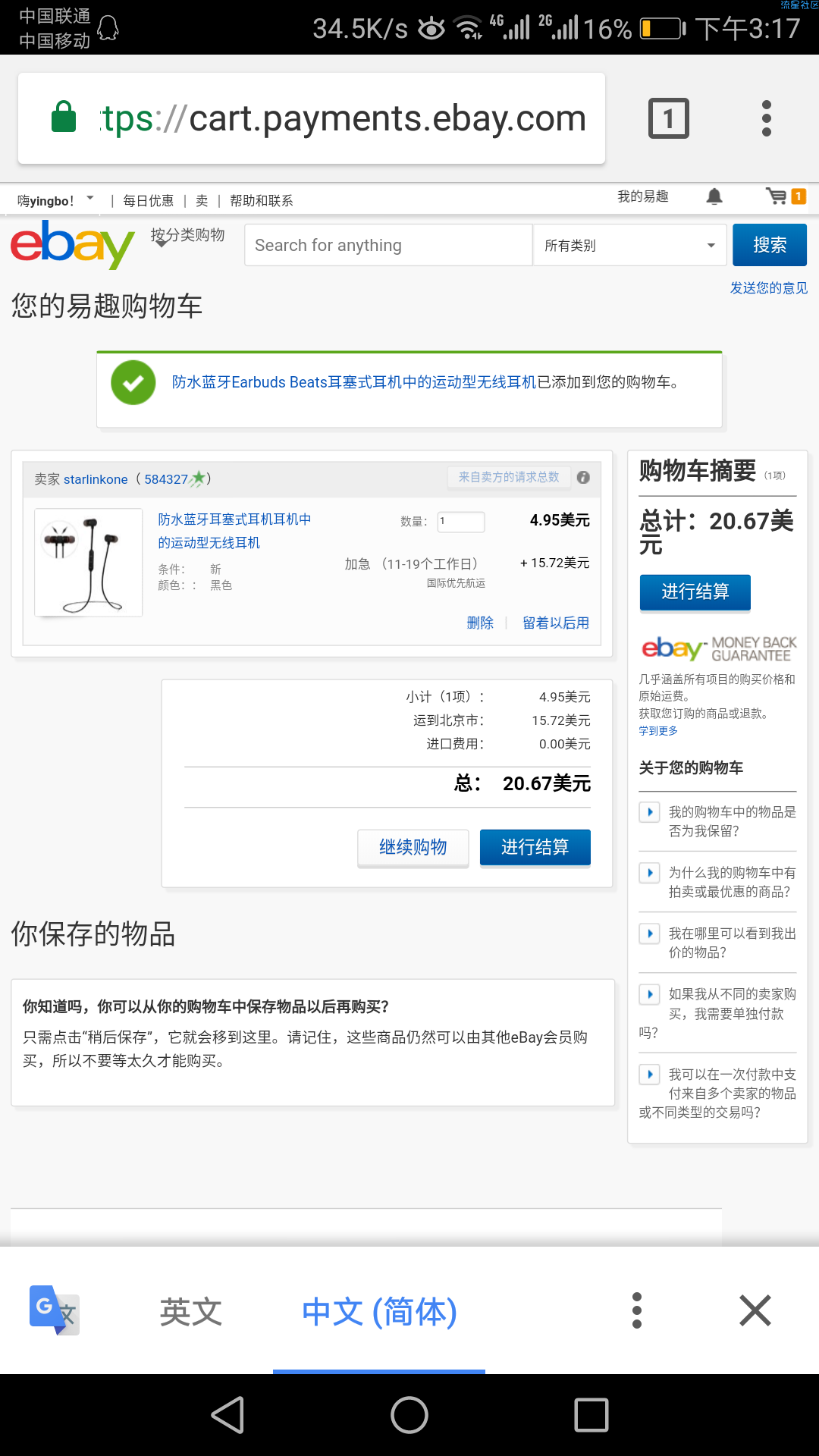Open seller feedback score 584327
This screenshot has width=819, height=1456.
(x=166, y=479)
